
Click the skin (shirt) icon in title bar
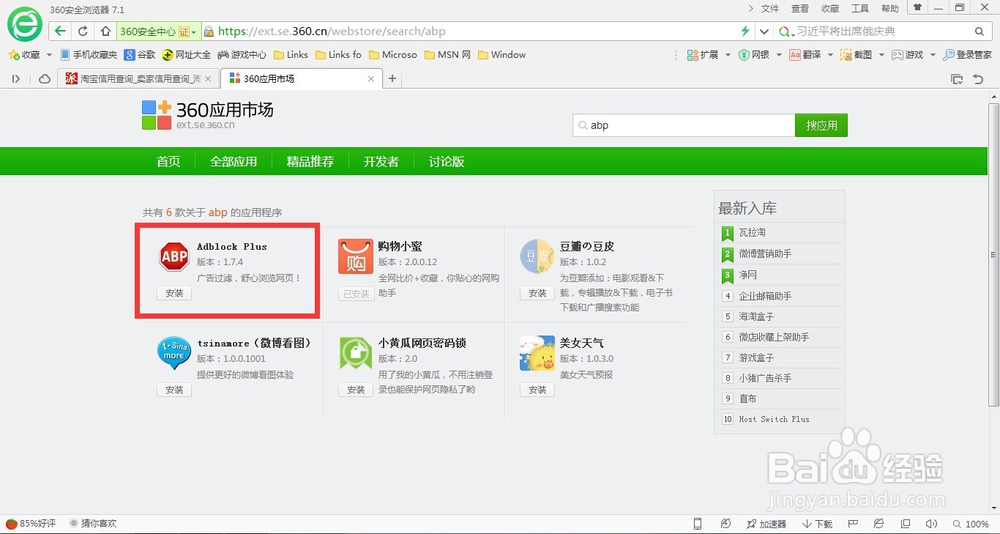[x=917, y=8]
